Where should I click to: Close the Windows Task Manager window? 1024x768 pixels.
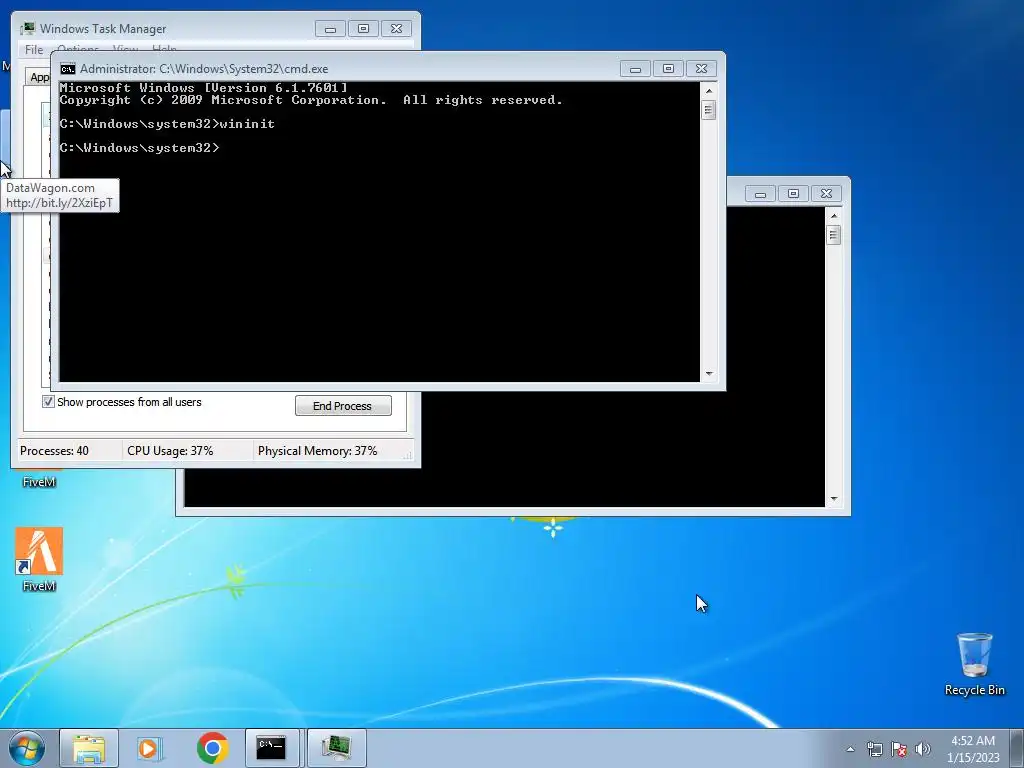pyautogui.click(x=396, y=29)
